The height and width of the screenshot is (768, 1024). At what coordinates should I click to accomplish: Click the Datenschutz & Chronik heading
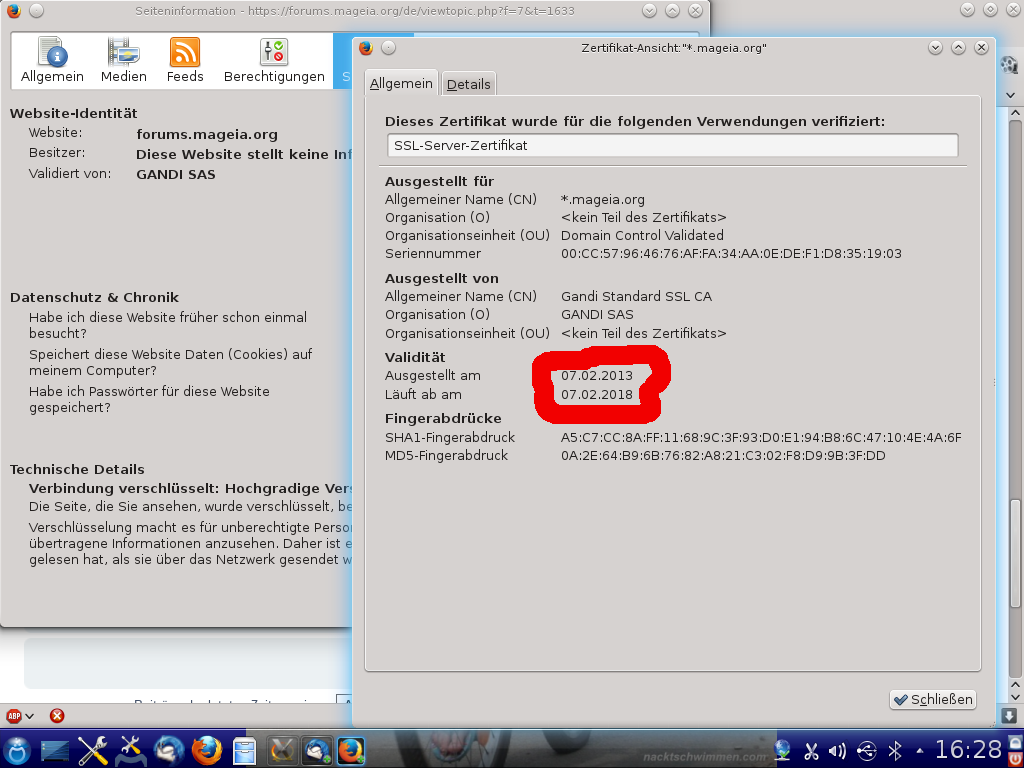pos(94,297)
